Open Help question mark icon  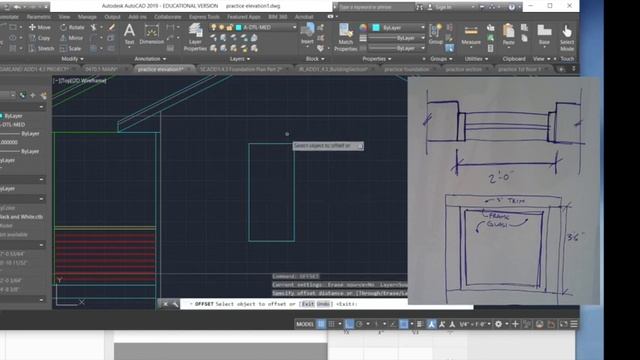(511, 7)
